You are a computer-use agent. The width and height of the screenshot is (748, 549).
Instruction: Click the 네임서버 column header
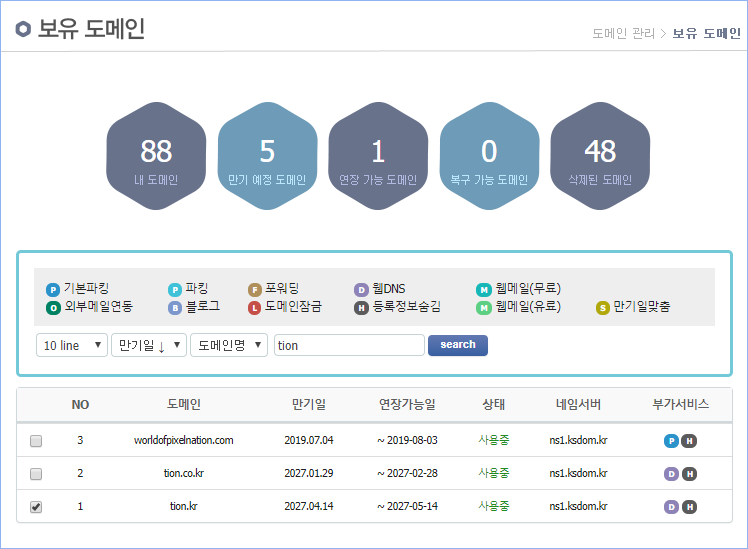point(578,404)
